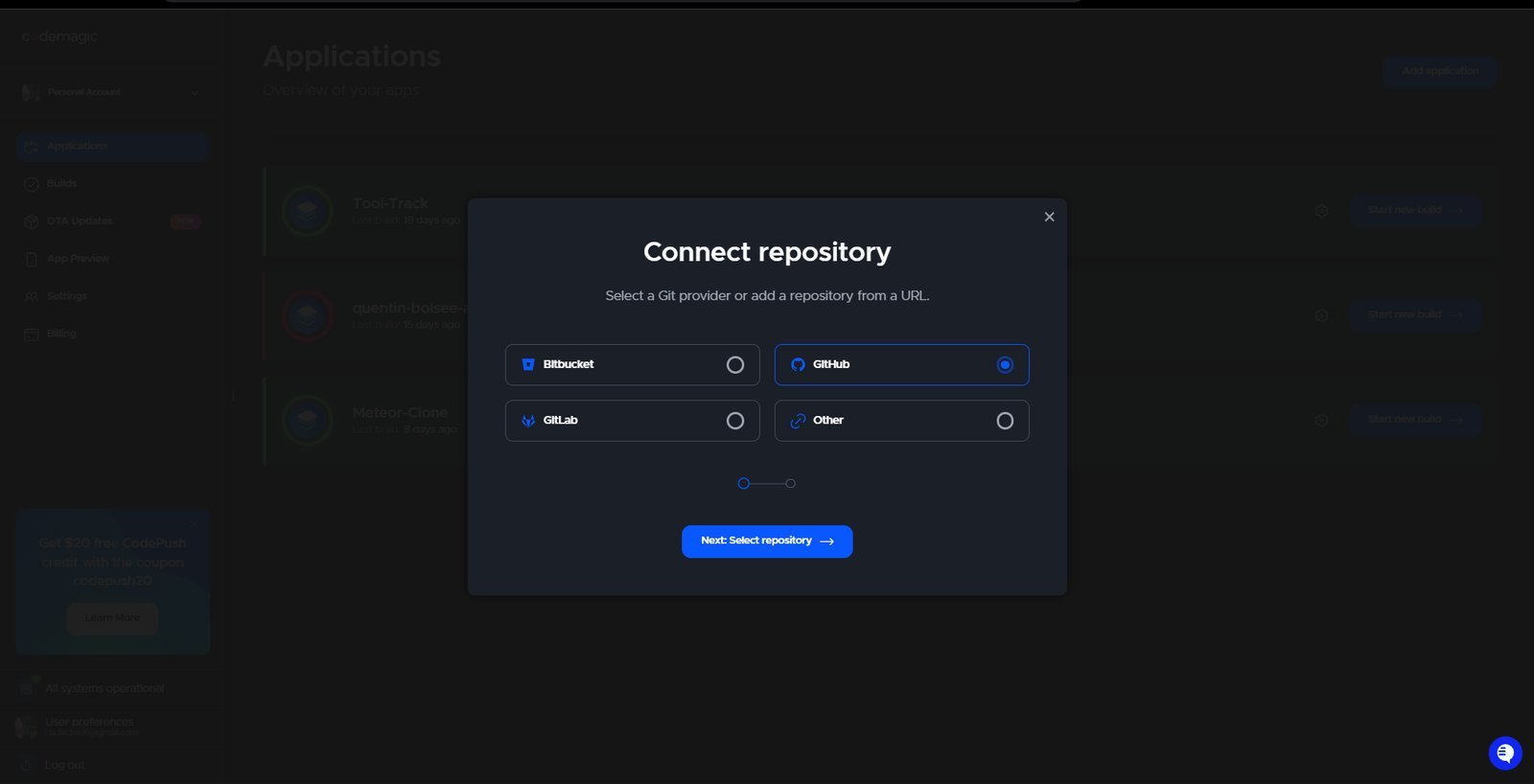The width and height of the screenshot is (1534, 784).
Task: Open Applications in the sidebar
Action: pyautogui.click(x=112, y=147)
